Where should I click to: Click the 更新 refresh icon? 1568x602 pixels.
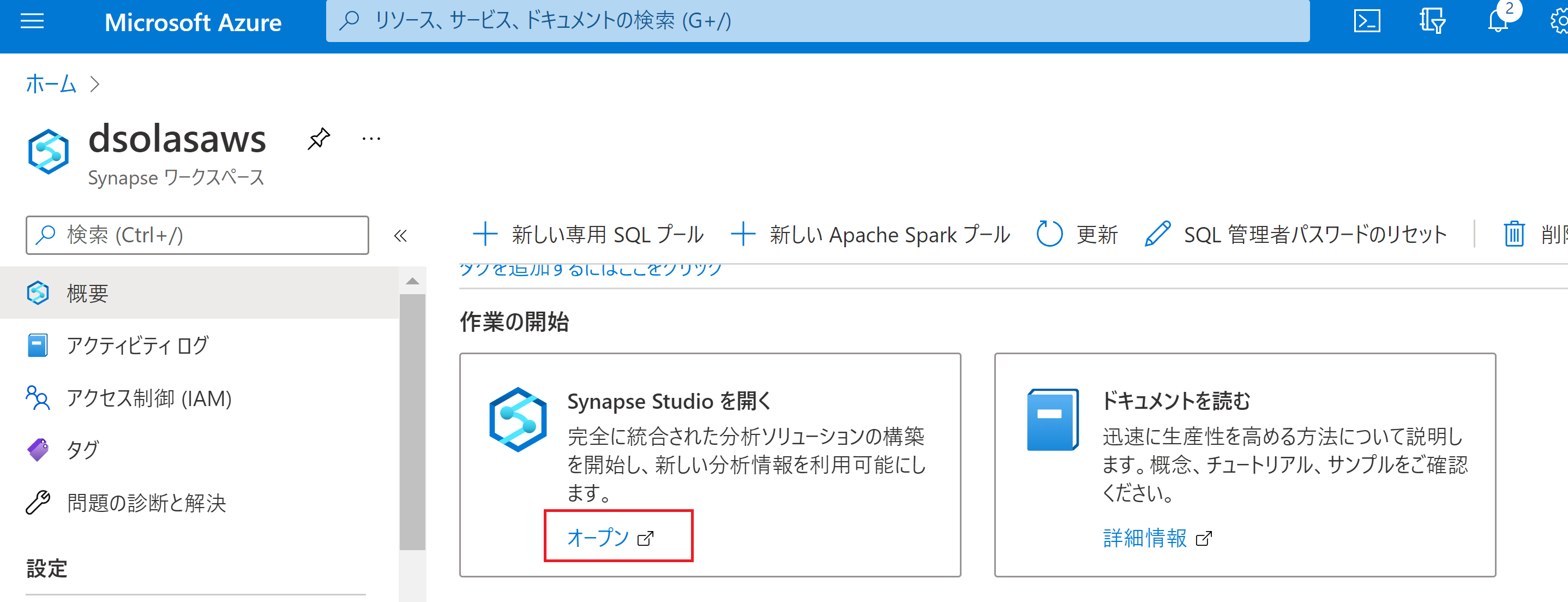pos(1049,234)
